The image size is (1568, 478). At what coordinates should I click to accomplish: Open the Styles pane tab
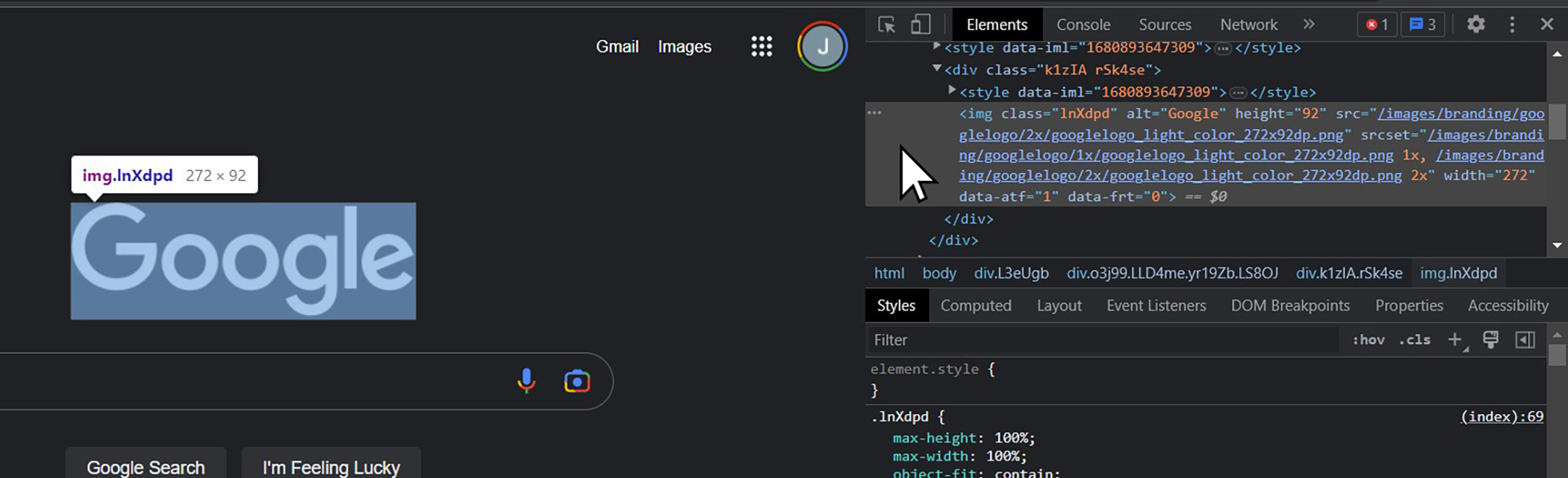(x=896, y=306)
